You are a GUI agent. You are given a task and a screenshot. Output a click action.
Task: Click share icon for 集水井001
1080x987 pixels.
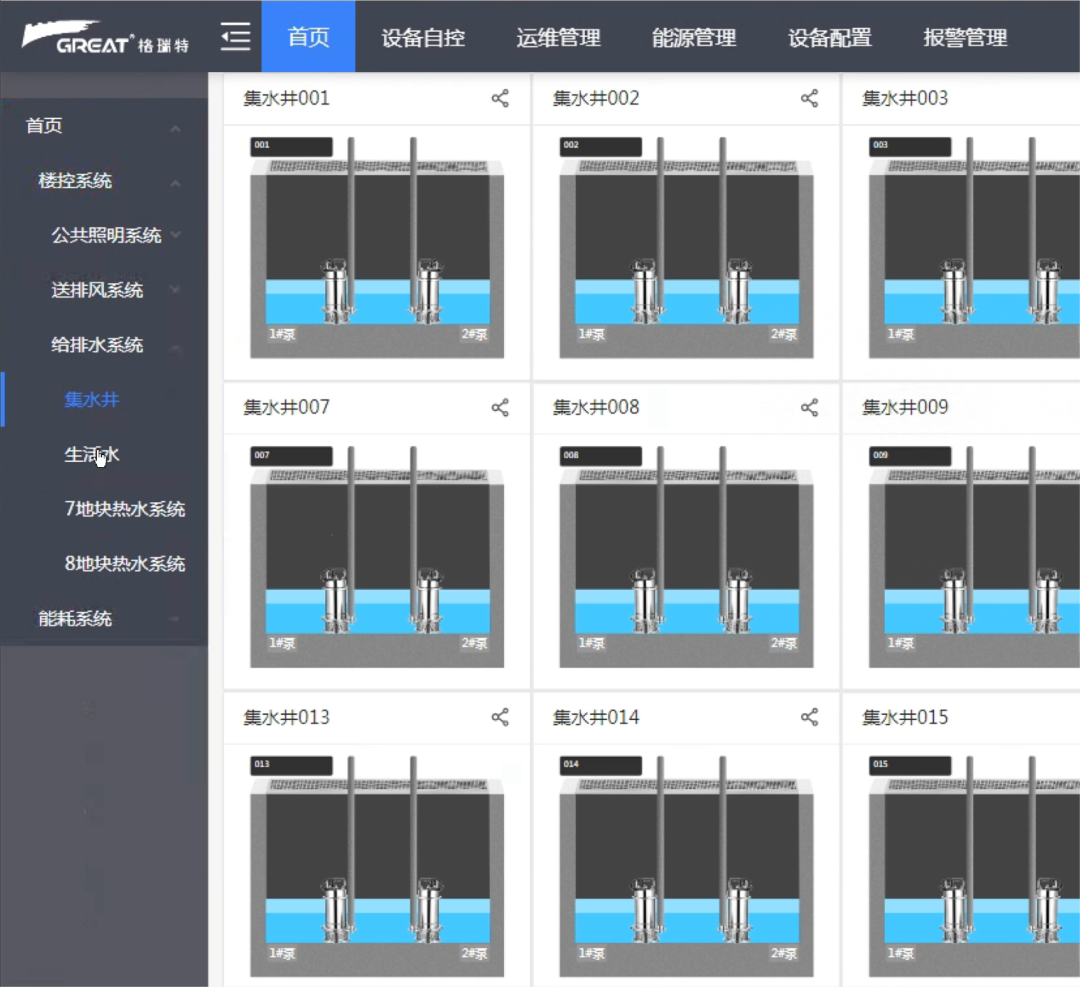500,98
